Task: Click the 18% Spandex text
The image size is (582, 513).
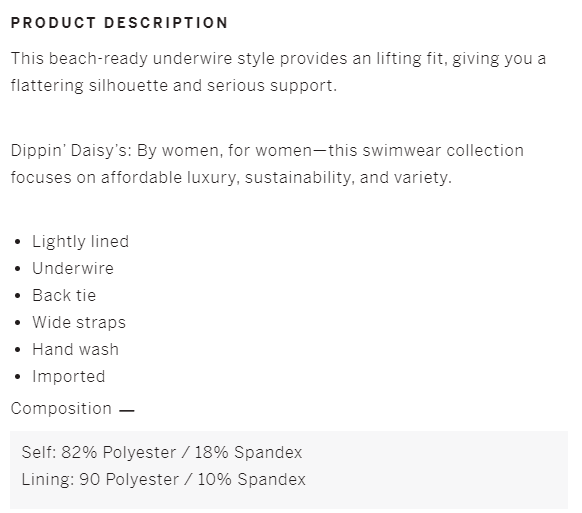Action: 248,452
